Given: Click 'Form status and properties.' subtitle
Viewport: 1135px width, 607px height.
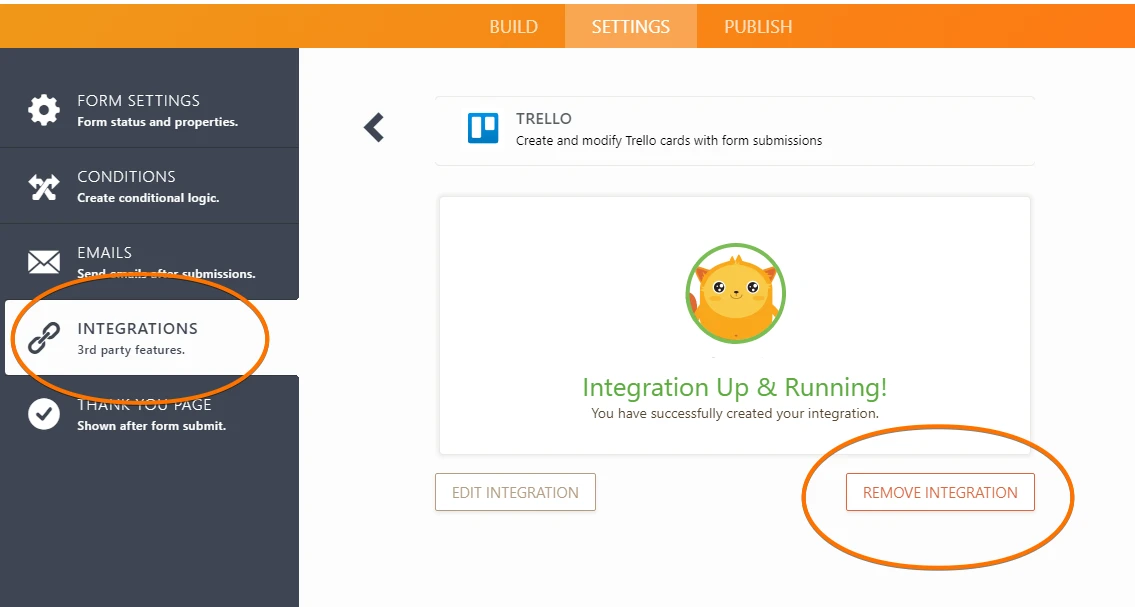Looking at the screenshot, I should 158,122.
